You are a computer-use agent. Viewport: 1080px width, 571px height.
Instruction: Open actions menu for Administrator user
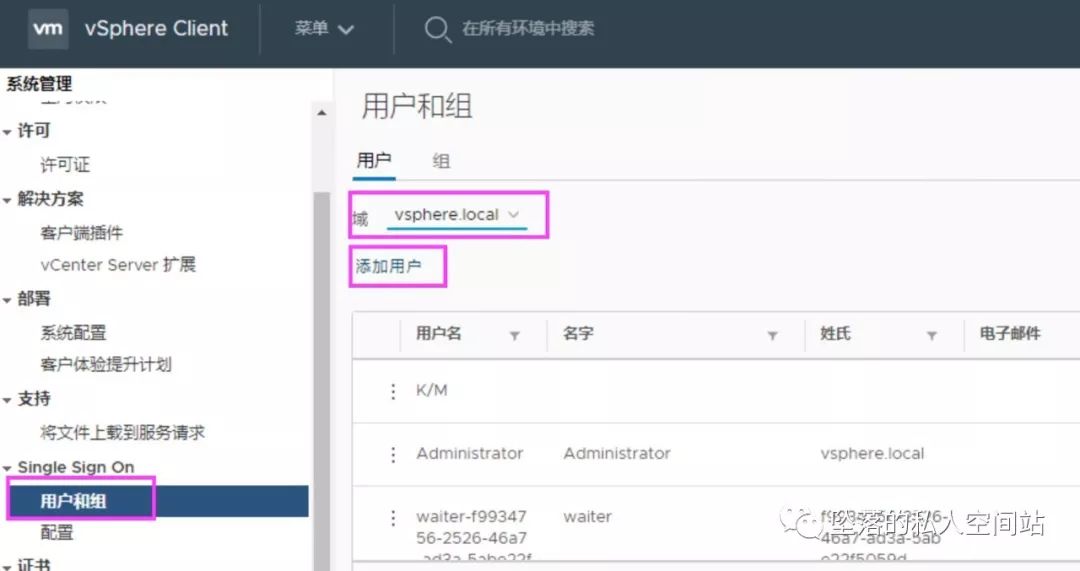393,455
